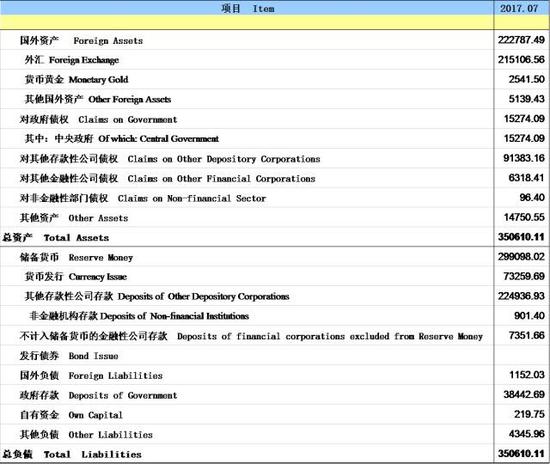Select Deposits of Other Depository Corporations label
This screenshot has height=464, width=550.
pyautogui.click(x=157, y=296)
